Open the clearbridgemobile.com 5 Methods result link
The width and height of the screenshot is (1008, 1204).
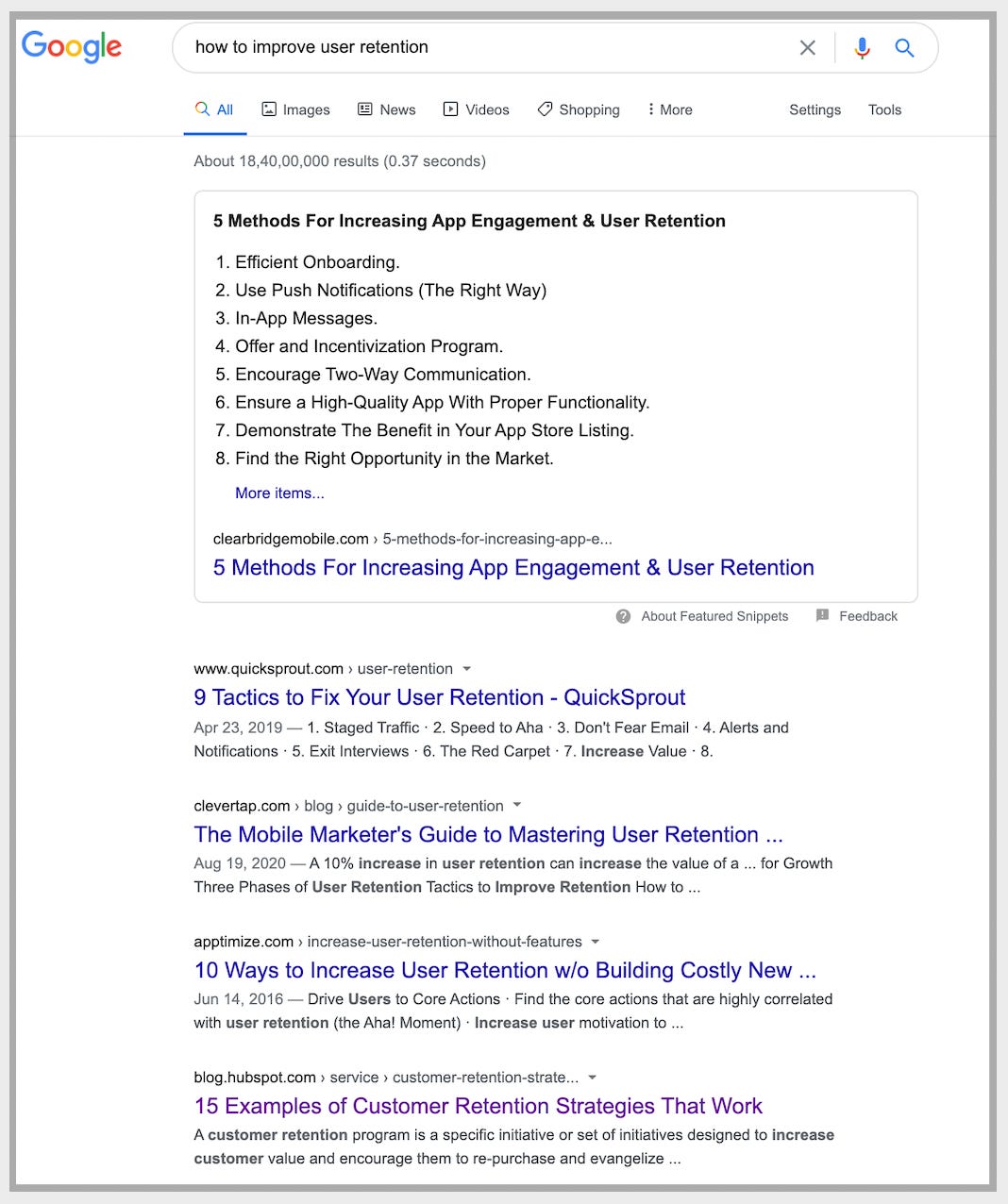513,567
